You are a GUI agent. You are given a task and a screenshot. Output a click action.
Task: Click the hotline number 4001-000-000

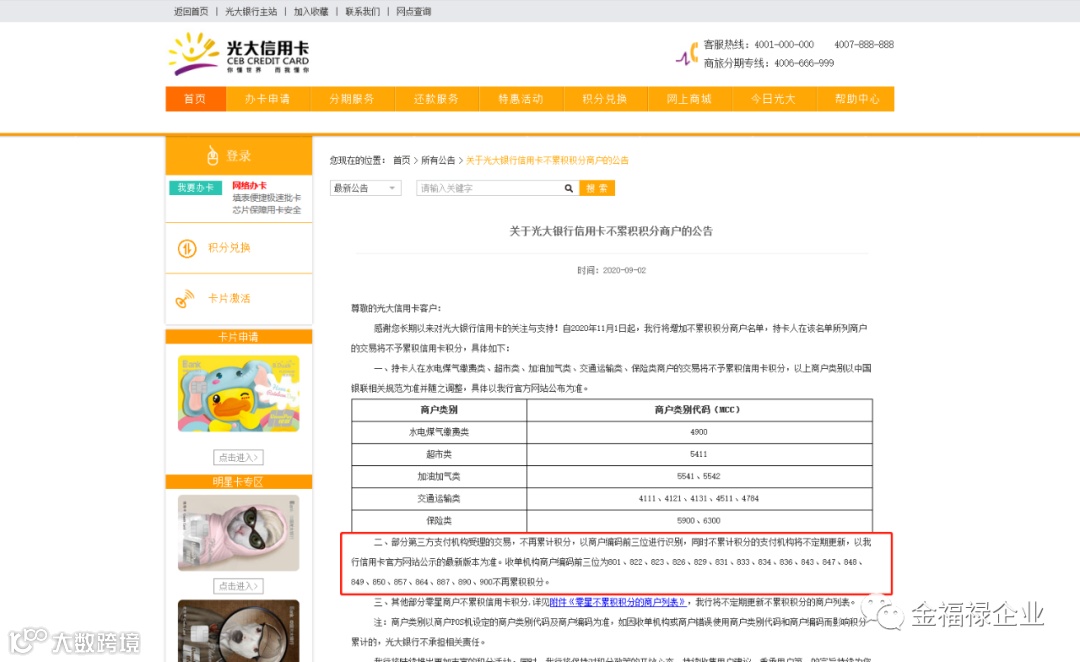pyautogui.click(x=784, y=45)
